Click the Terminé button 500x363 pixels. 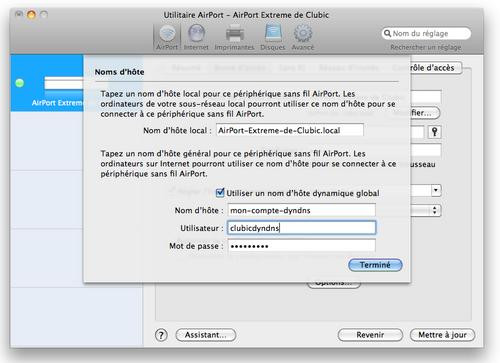click(375, 265)
